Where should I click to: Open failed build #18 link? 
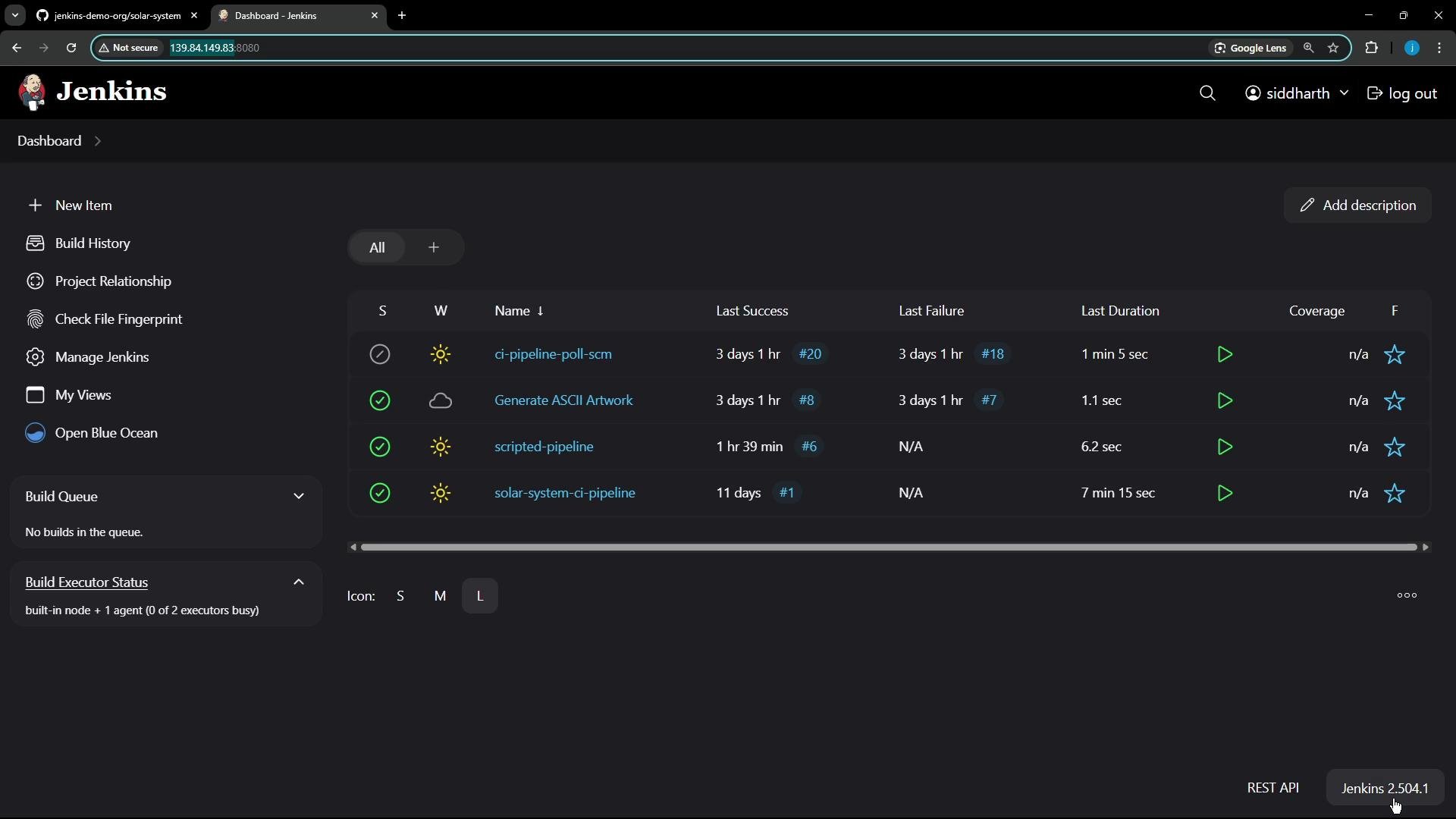tap(992, 354)
